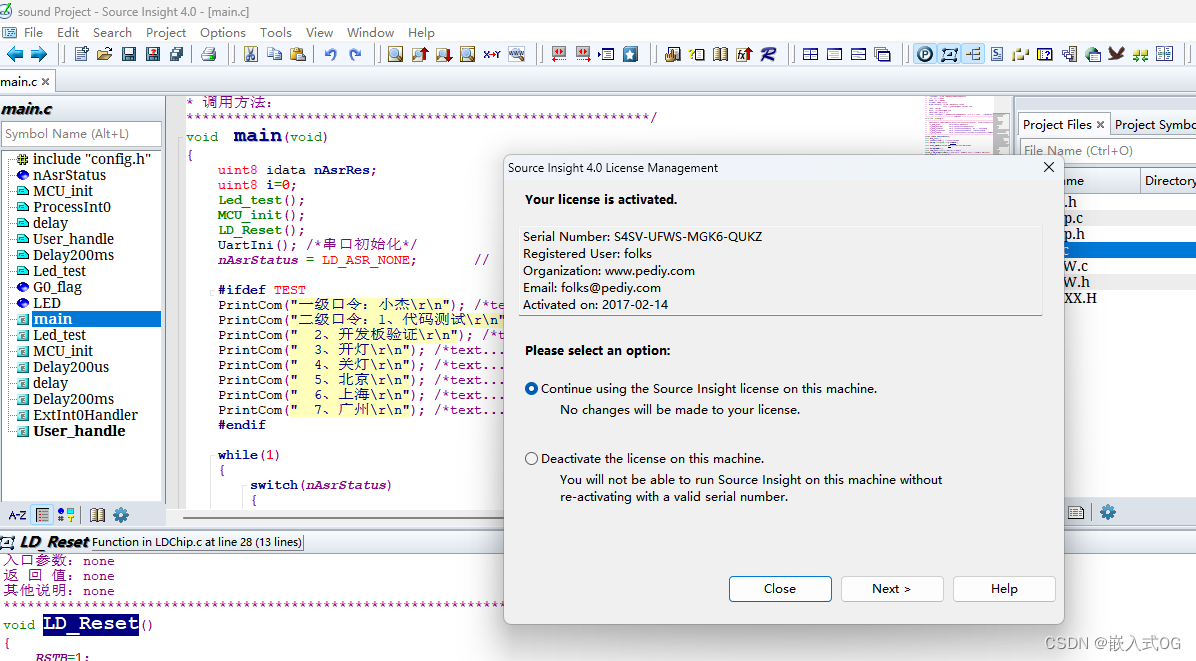This screenshot has height=661, width=1196.
Task: Click the A-Z sort symbols icon
Action: pyautogui.click(x=18, y=515)
